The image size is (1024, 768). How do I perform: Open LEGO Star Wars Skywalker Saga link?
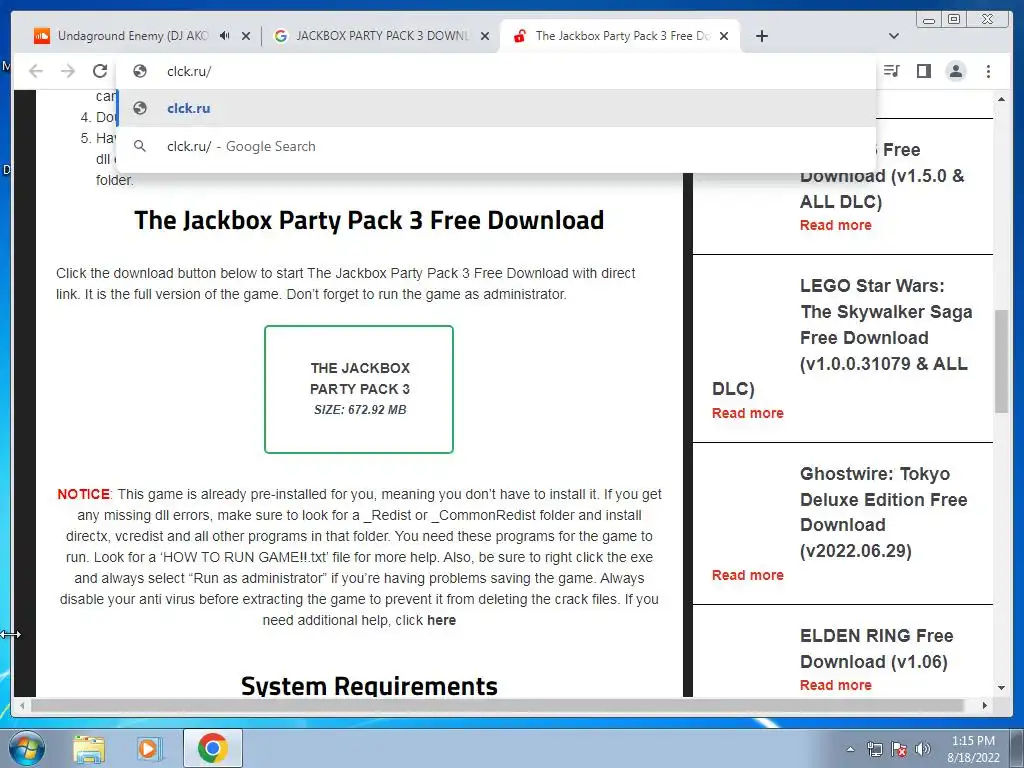coord(886,325)
